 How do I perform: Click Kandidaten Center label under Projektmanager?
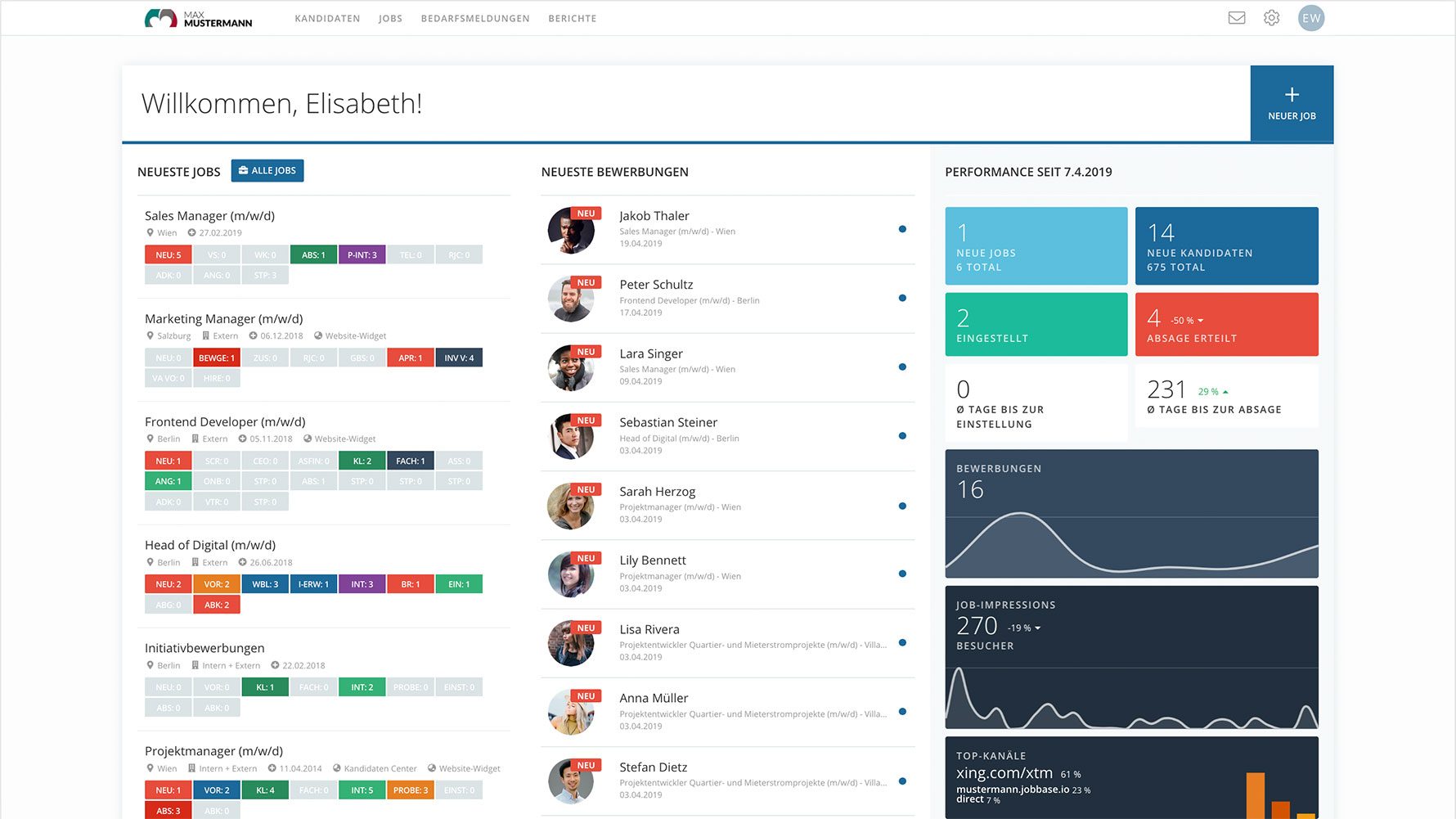(x=380, y=768)
